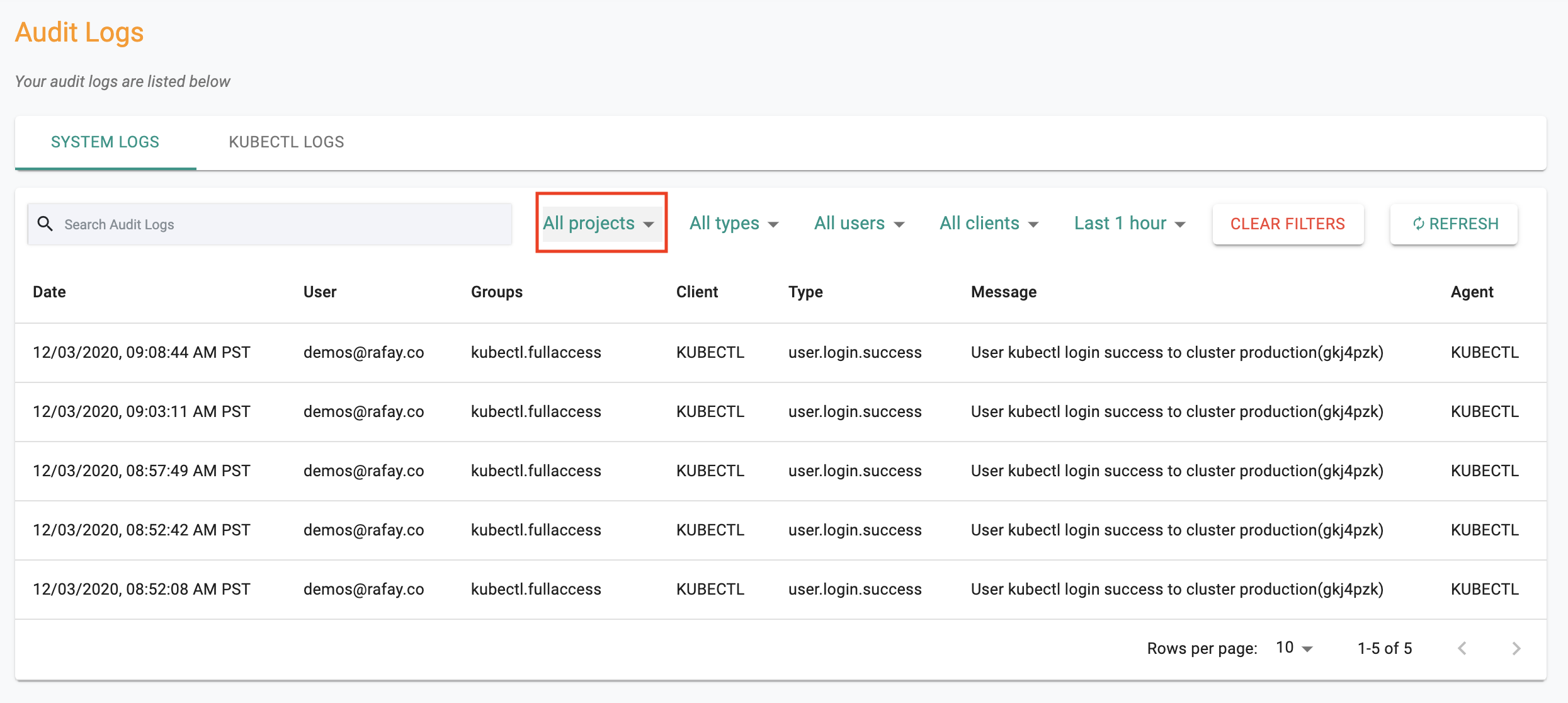Open the All types filter dropdown
This screenshot has width=1568, height=703.
point(734,223)
